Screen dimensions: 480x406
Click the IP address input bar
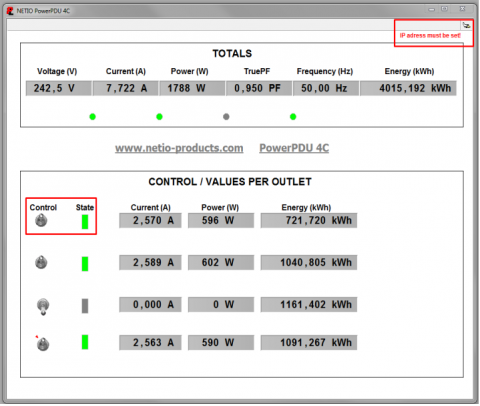[234, 25]
